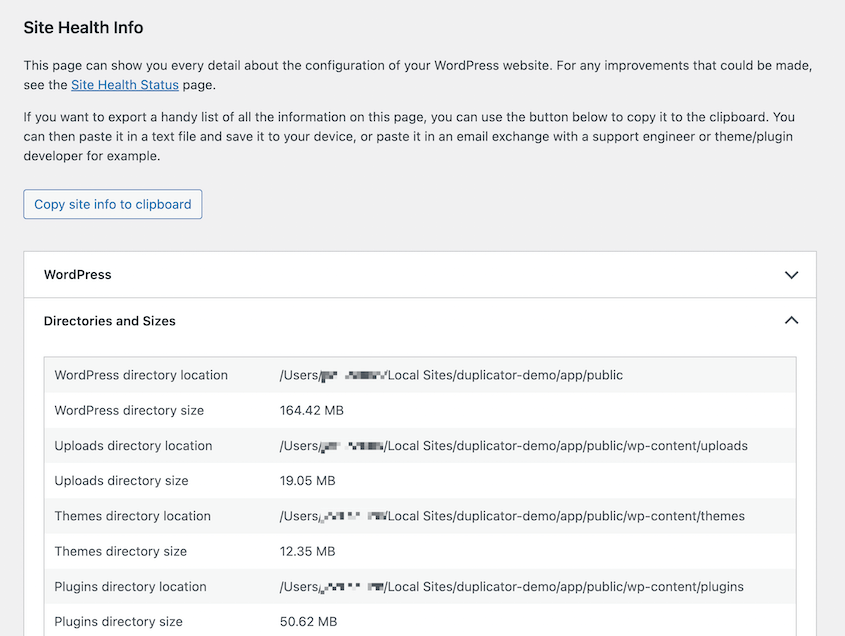The image size is (845, 636).
Task: Select the wp-content/themes path value
Action: pos(512,516)
